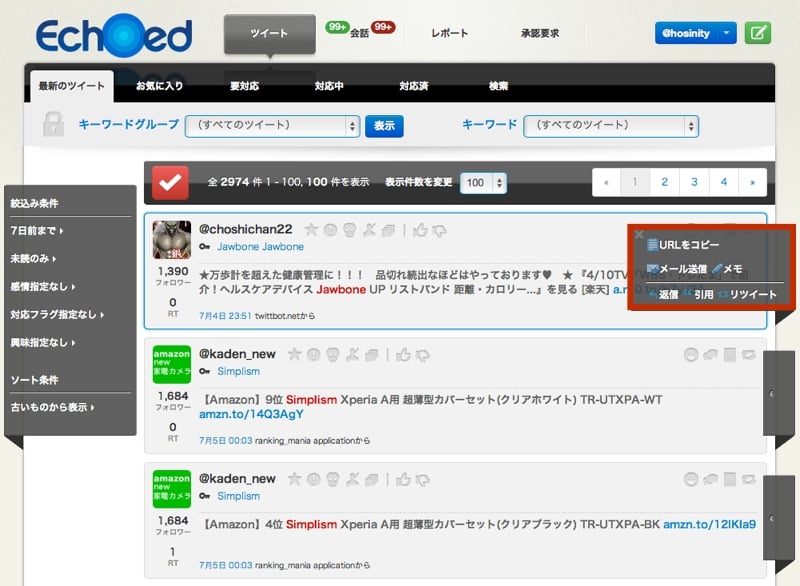This screenshot has width=800, height=586.
Task: Open the キーワード dropdown
Action: point(611,126)
